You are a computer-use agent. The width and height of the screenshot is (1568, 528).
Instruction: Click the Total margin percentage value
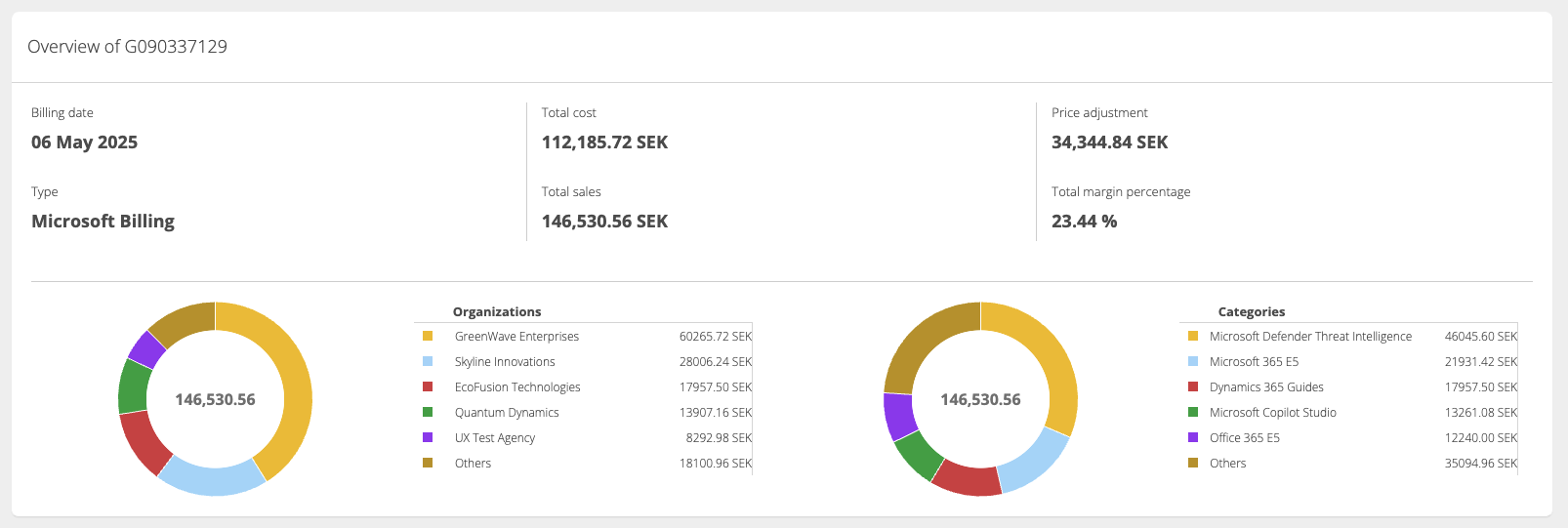1084,222
